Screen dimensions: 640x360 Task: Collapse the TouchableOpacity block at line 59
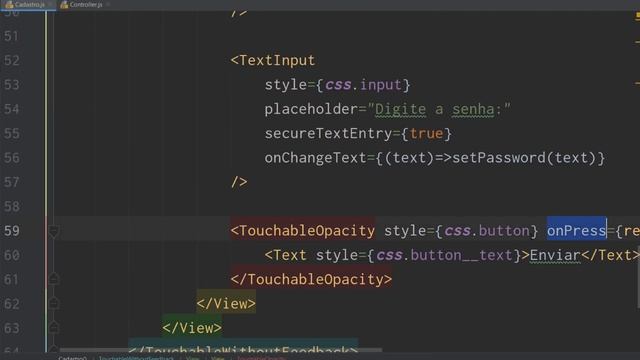pyautogui.click(x=53, y=231)
